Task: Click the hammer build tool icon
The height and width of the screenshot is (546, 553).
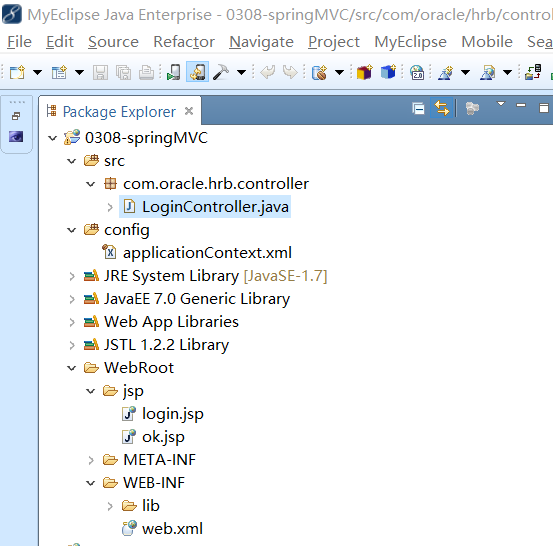Action: click(221, 72)
